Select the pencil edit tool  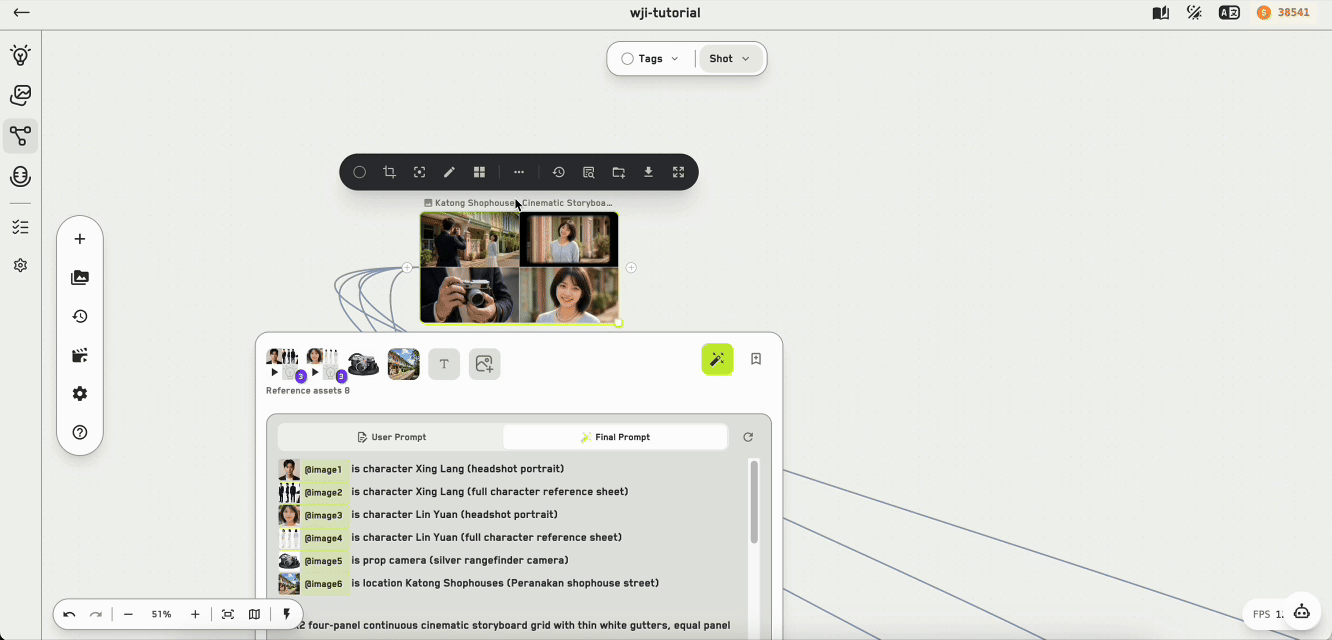tap(449, 172)
